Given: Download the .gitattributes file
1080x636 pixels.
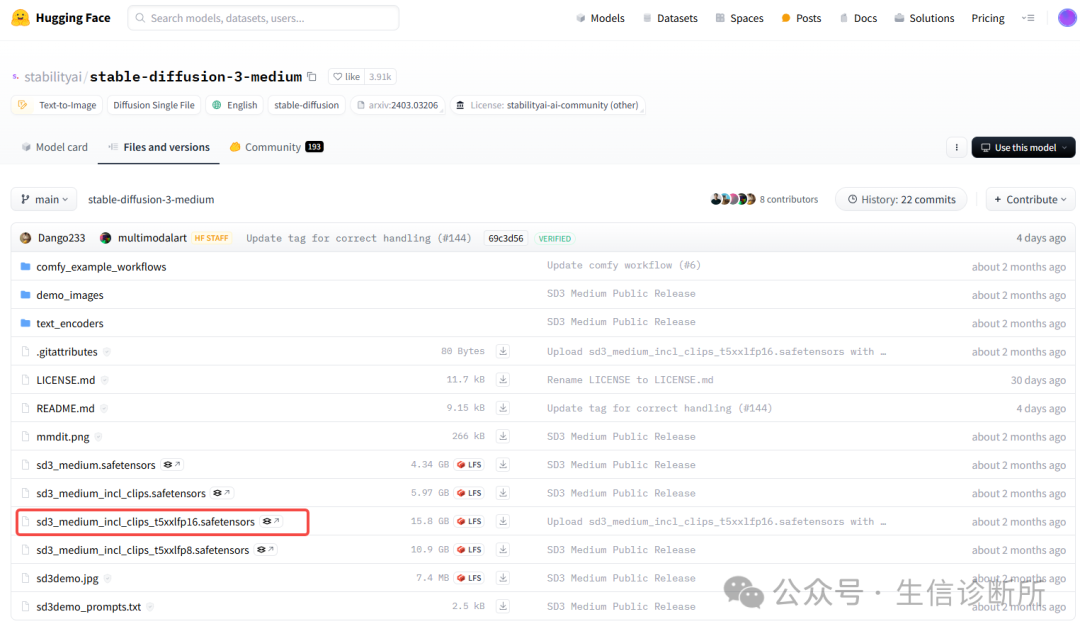Looking at the screenshot, I should (503, 351).
